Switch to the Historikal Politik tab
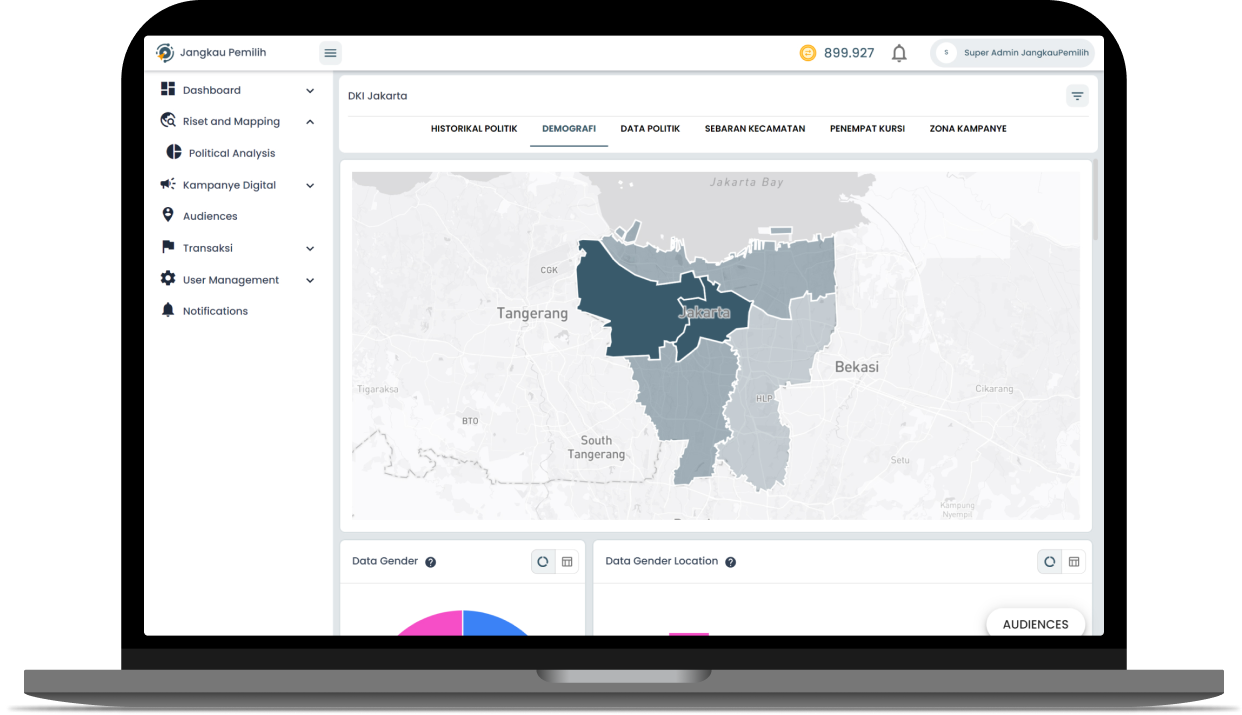Screen dimensions: 1242x715 pos(474,129)
